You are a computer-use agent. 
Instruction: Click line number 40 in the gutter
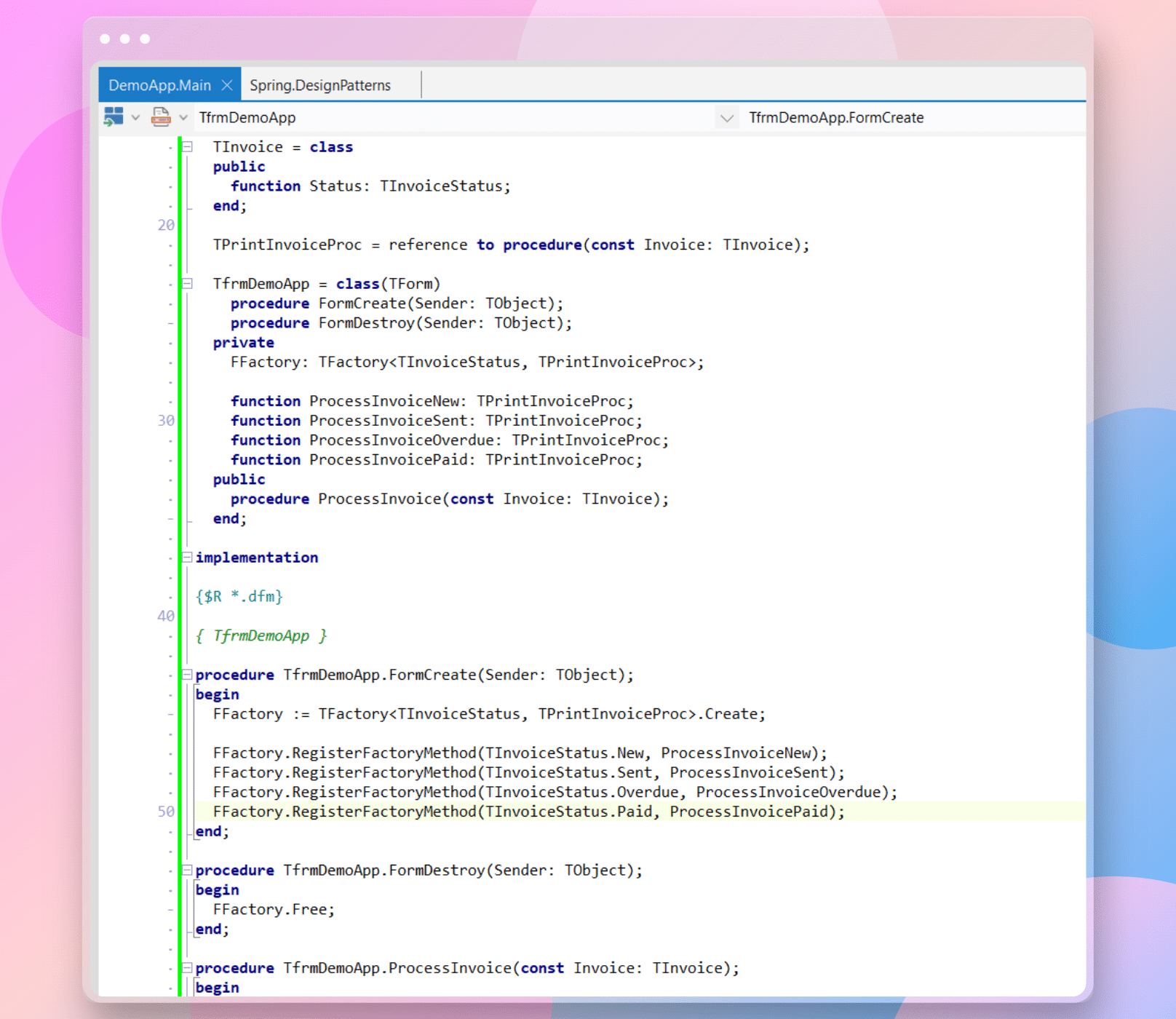tap(166, 616)
